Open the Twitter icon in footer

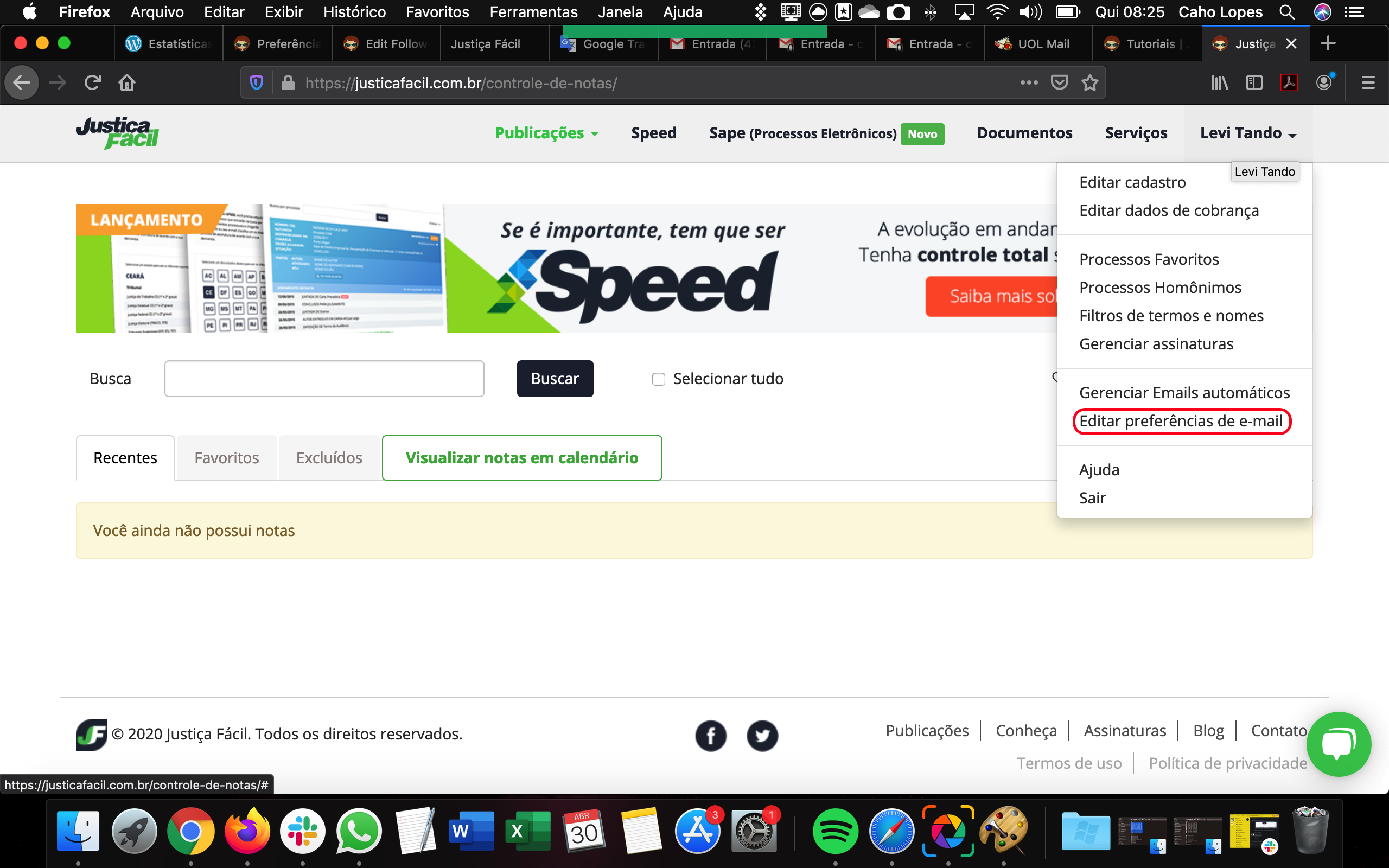click(x=762, y=736)
